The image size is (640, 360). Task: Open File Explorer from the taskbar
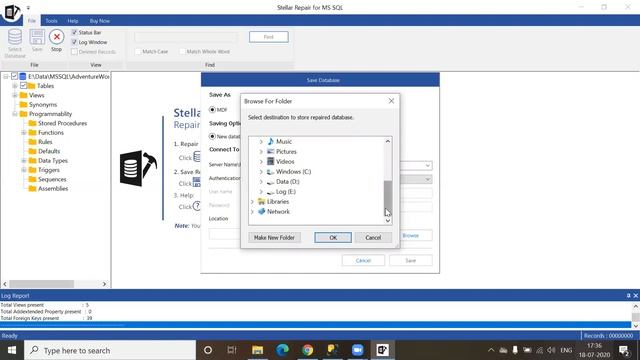pos(258,350)
